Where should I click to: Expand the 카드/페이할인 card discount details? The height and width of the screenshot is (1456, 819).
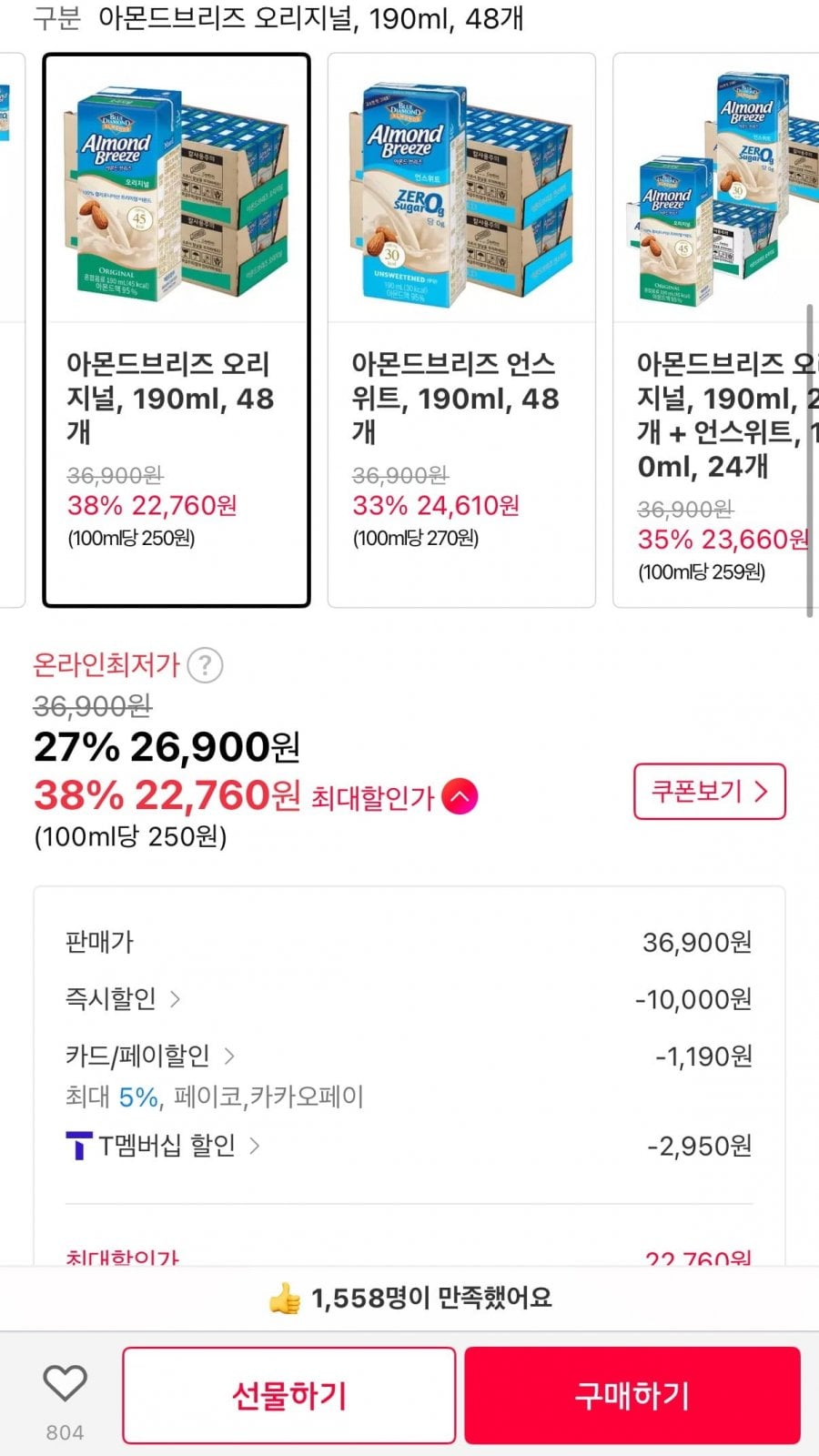[150, 1057]
